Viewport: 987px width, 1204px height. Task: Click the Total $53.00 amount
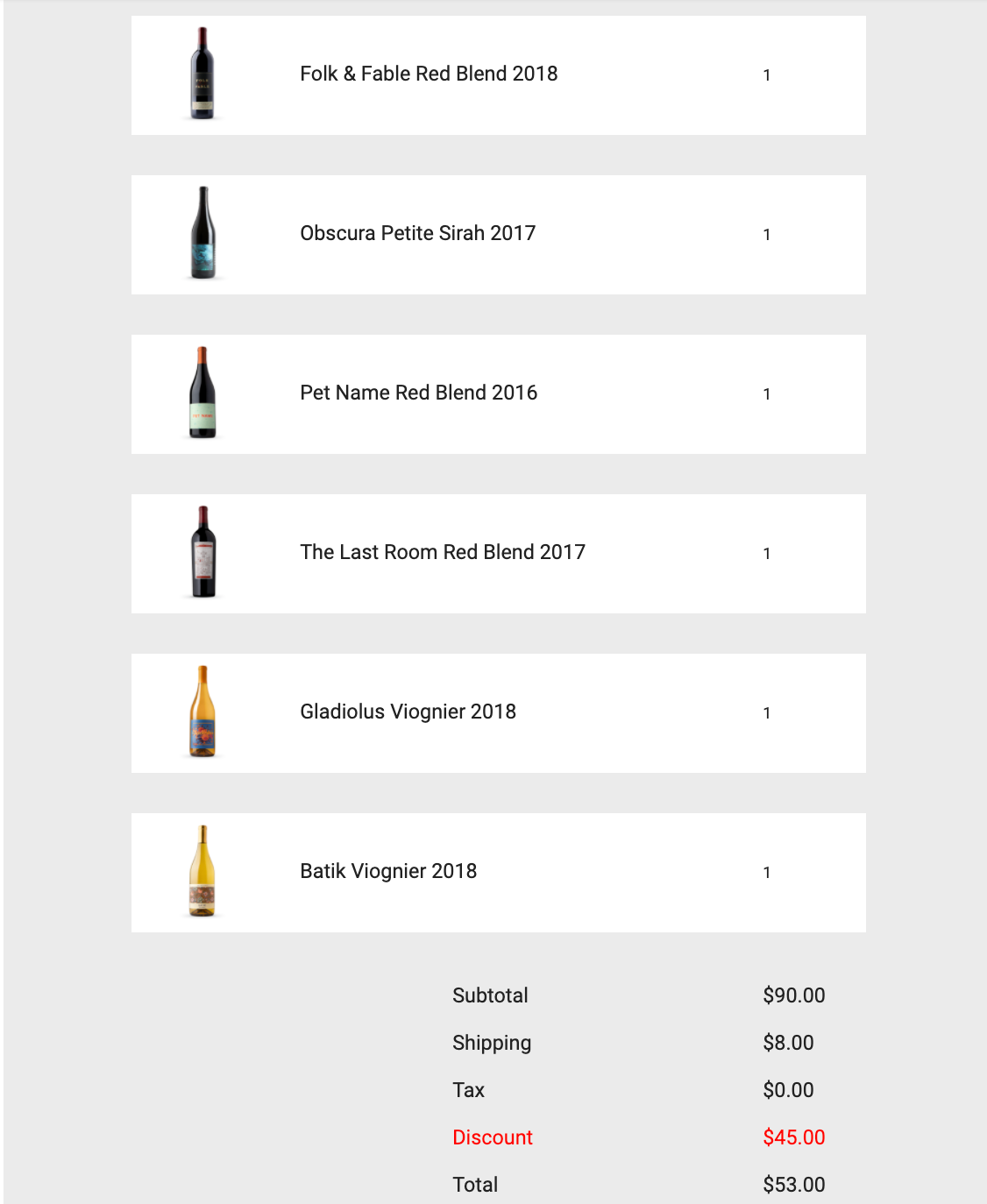click(794, 1185)
